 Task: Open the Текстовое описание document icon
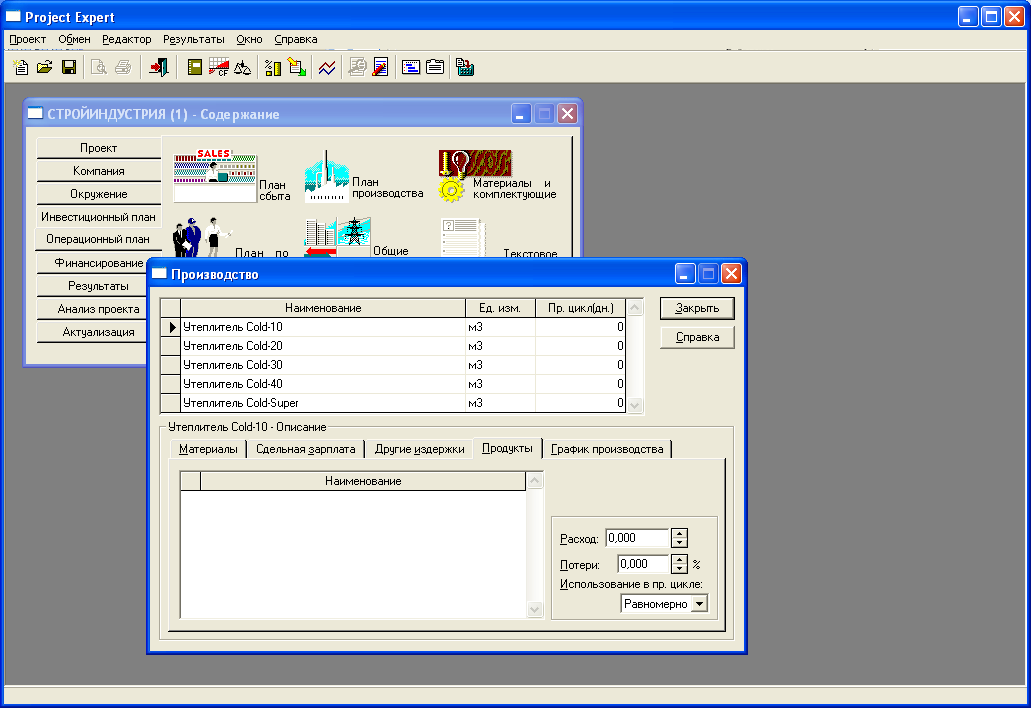tap(464, 237)
